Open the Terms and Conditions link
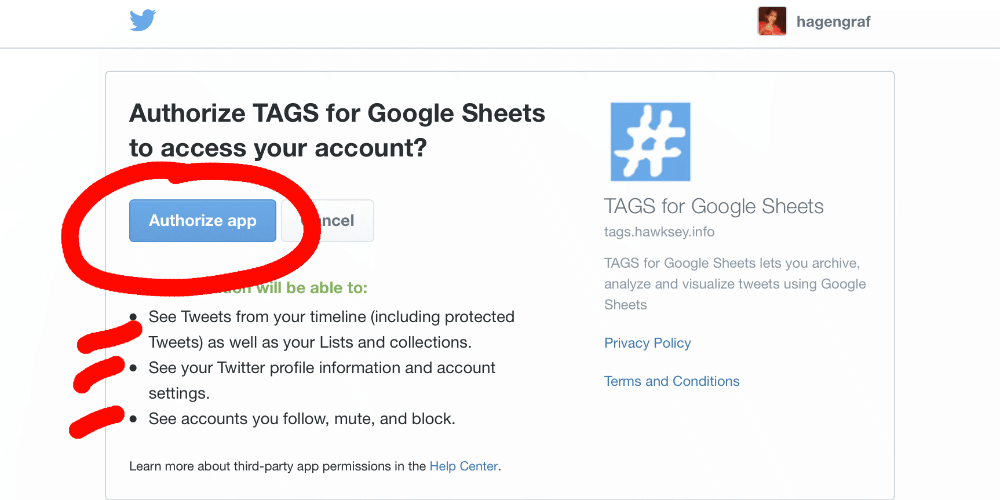This screenshot has width=1000, height=500. (672, 381)
